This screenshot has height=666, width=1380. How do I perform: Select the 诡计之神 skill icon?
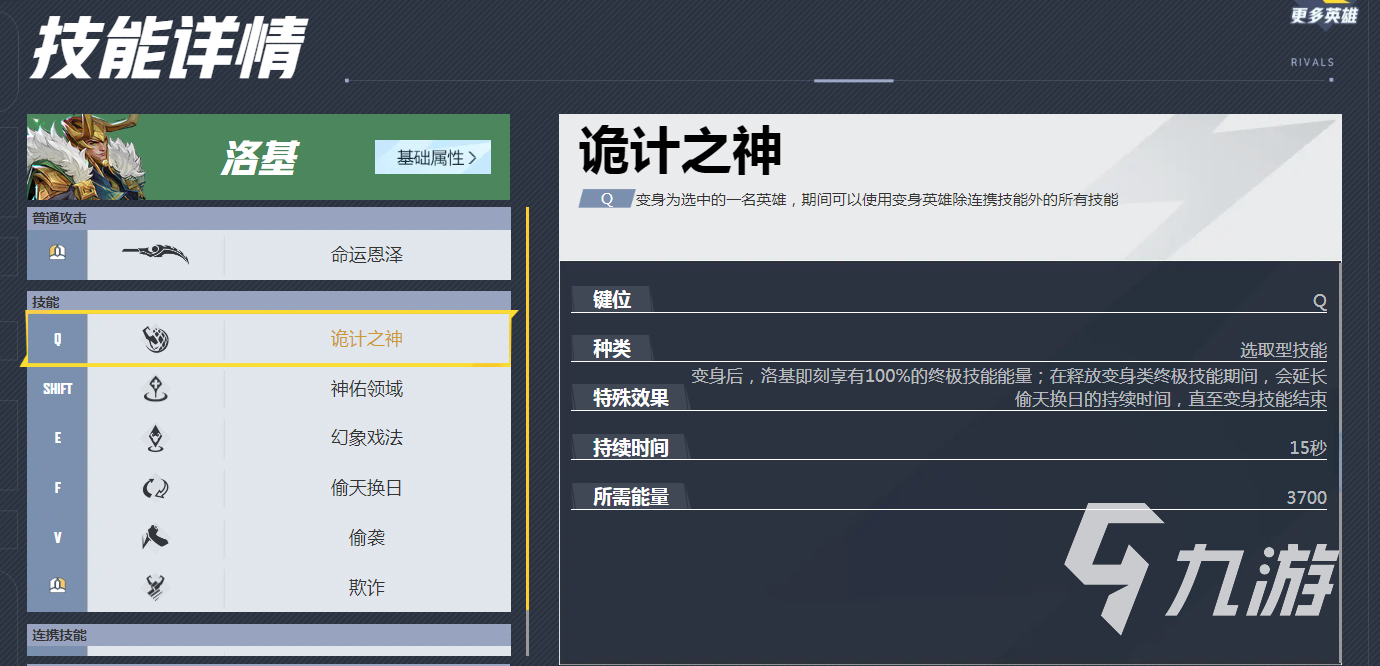click(155, 340)
